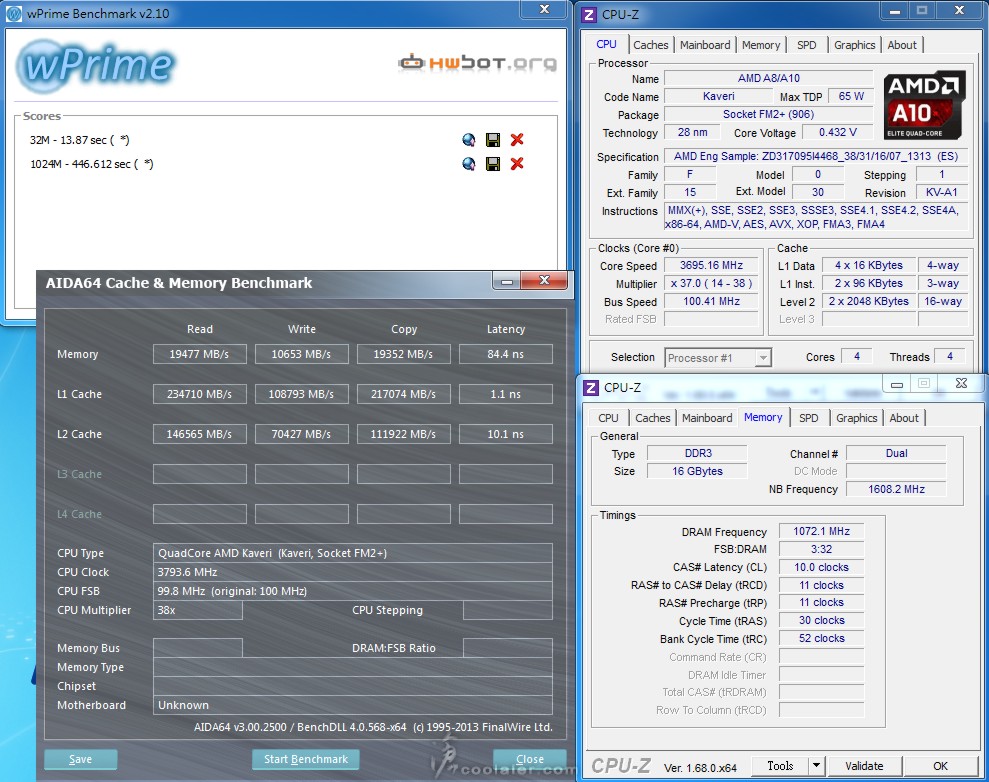
Task: Close the AIDA64 window with red X
Action: (545, 281)
